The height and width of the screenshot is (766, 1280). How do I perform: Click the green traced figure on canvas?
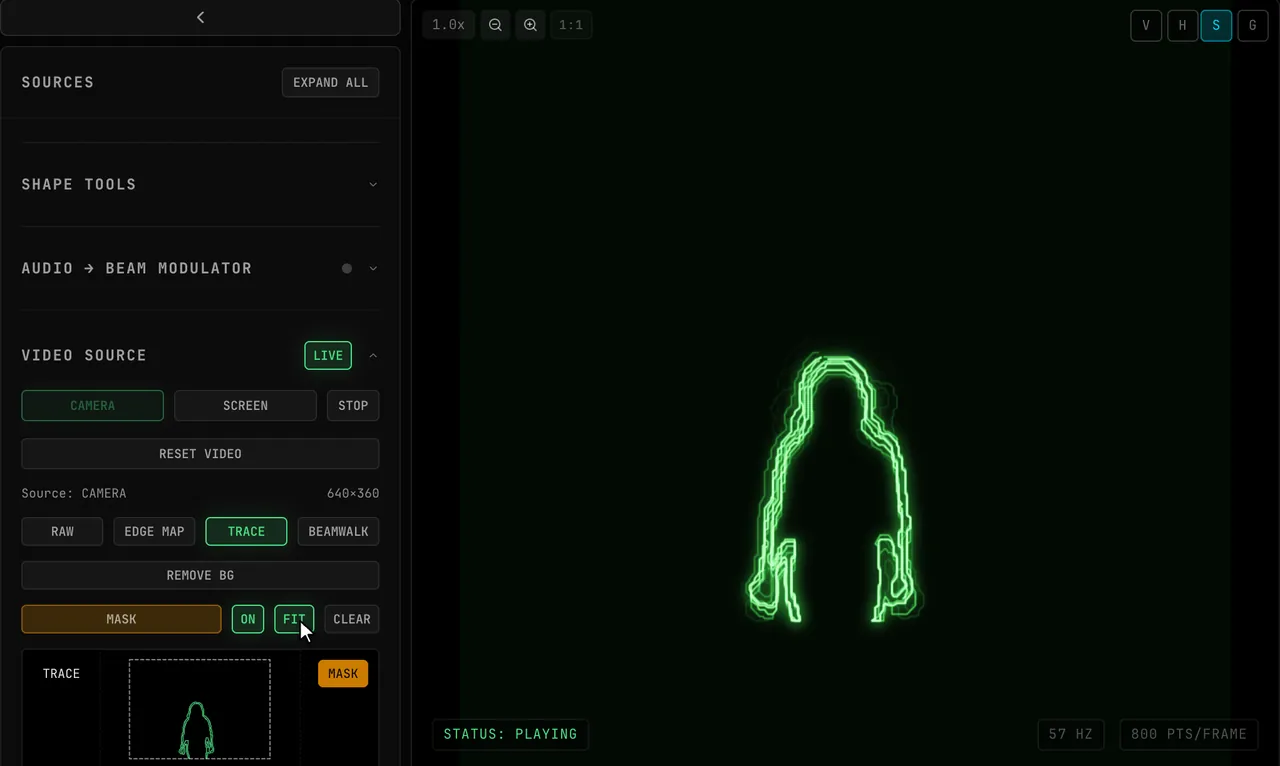pos(834,488)
